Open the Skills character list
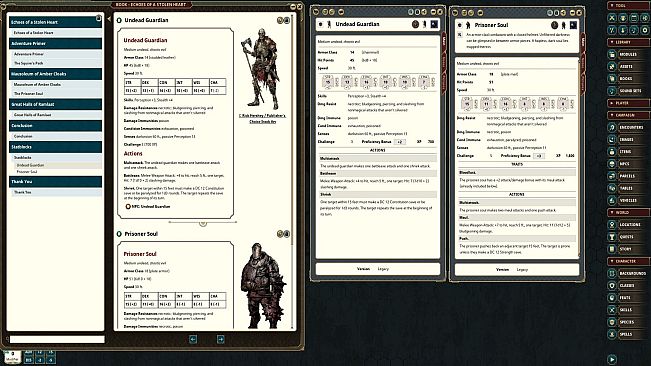Screen dimensions: 651x366 coord(628,310)
